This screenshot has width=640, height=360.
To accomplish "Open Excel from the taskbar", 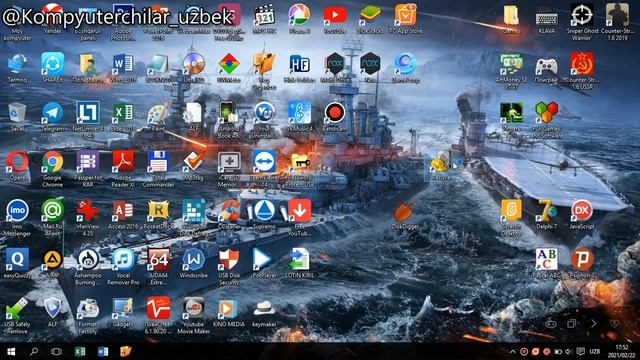I will click(x=80, y=351).
